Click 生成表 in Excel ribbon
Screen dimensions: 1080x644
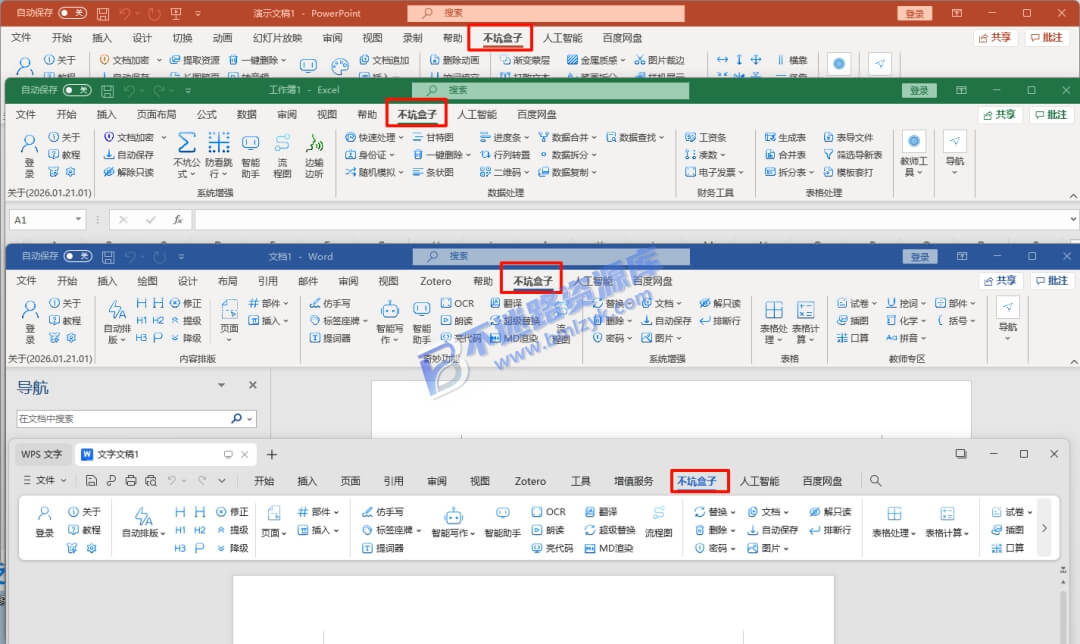(785, 137)
